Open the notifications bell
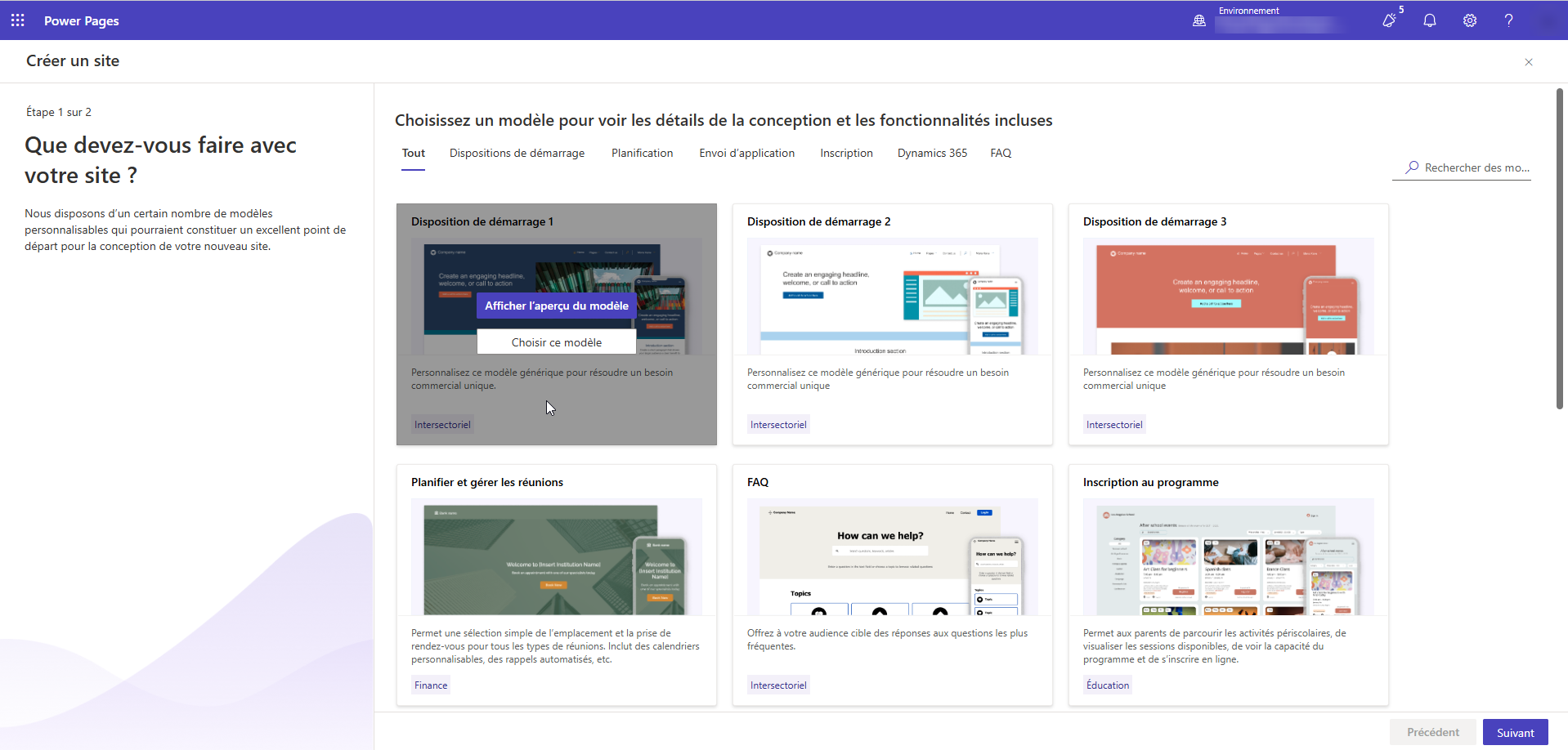Screen dimensions: 1568x750 (1430, 20)
